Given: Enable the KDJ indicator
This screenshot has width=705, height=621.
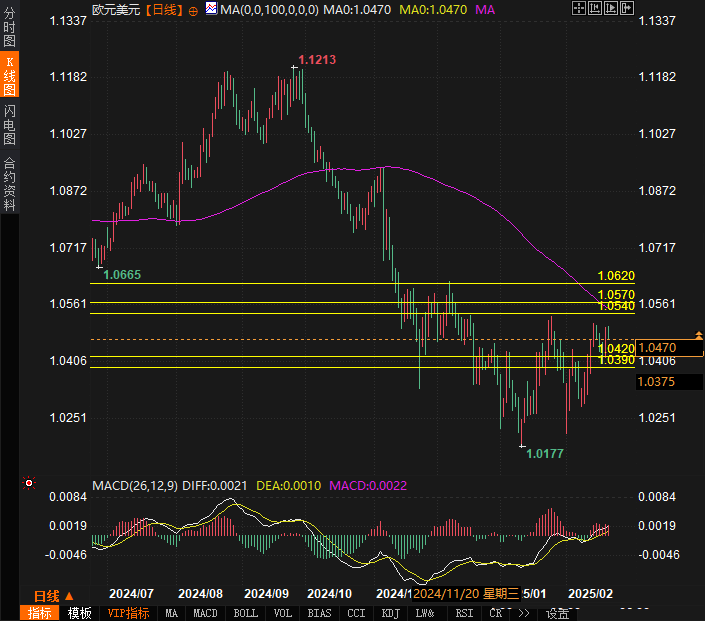Looking at the screenshot, I should click(390, 613).
